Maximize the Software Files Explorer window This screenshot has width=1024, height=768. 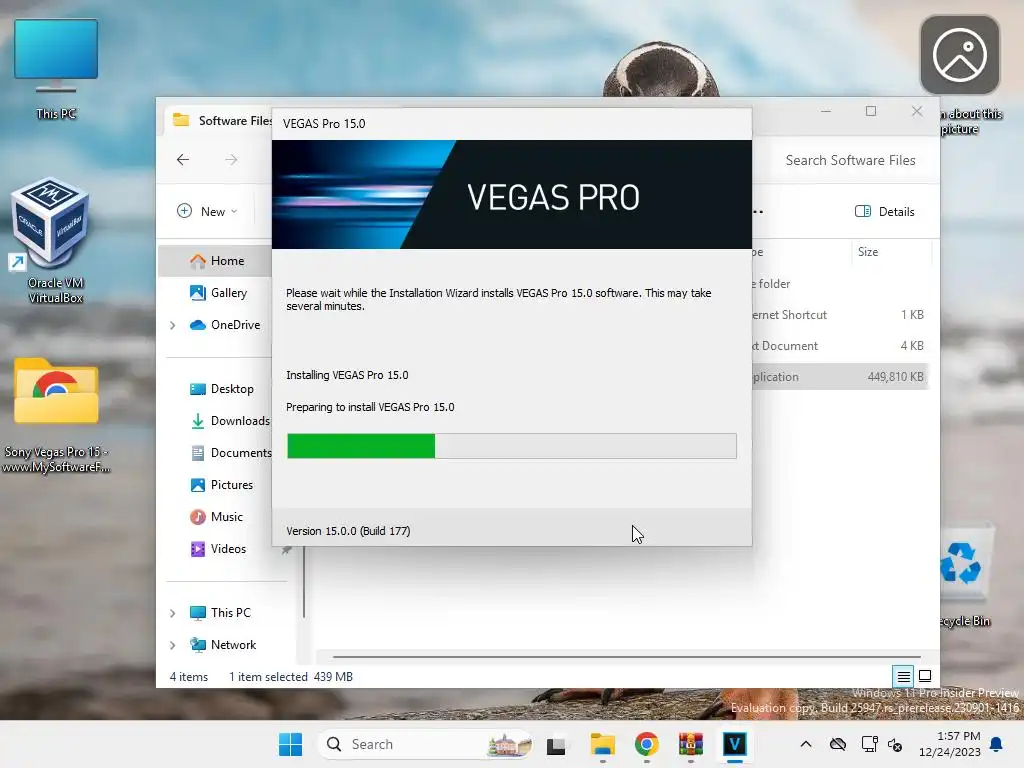tap(871, 112)
